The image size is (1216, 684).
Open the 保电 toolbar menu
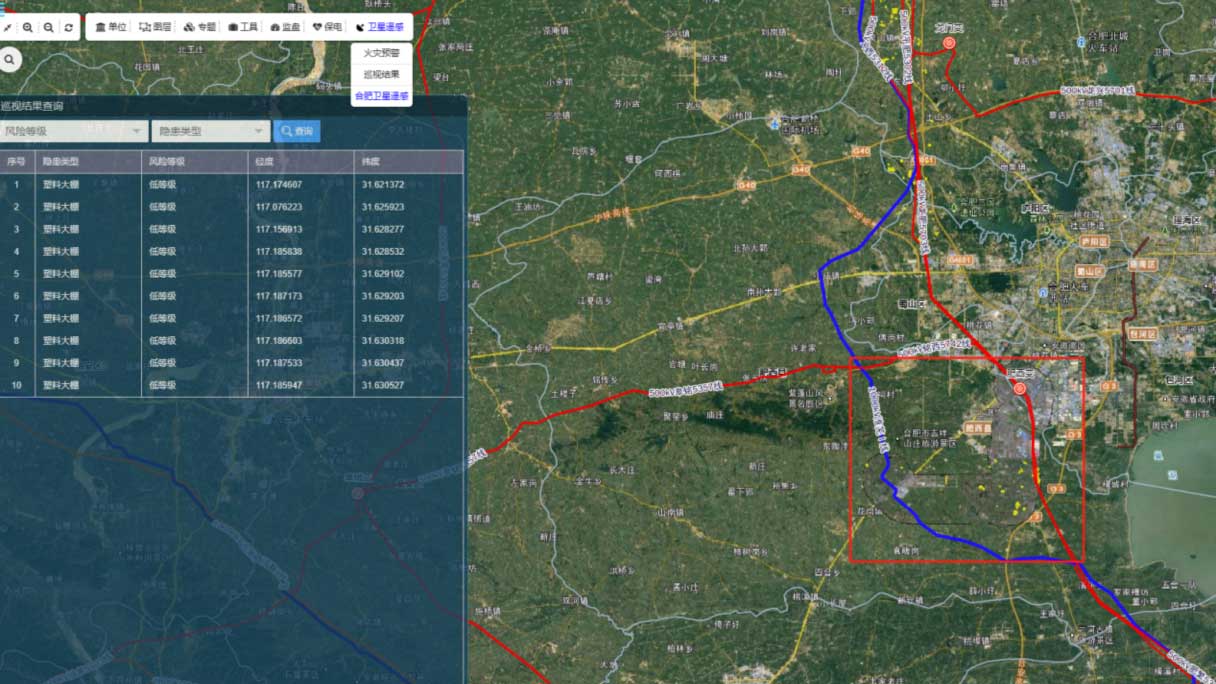tap(327, 27)
